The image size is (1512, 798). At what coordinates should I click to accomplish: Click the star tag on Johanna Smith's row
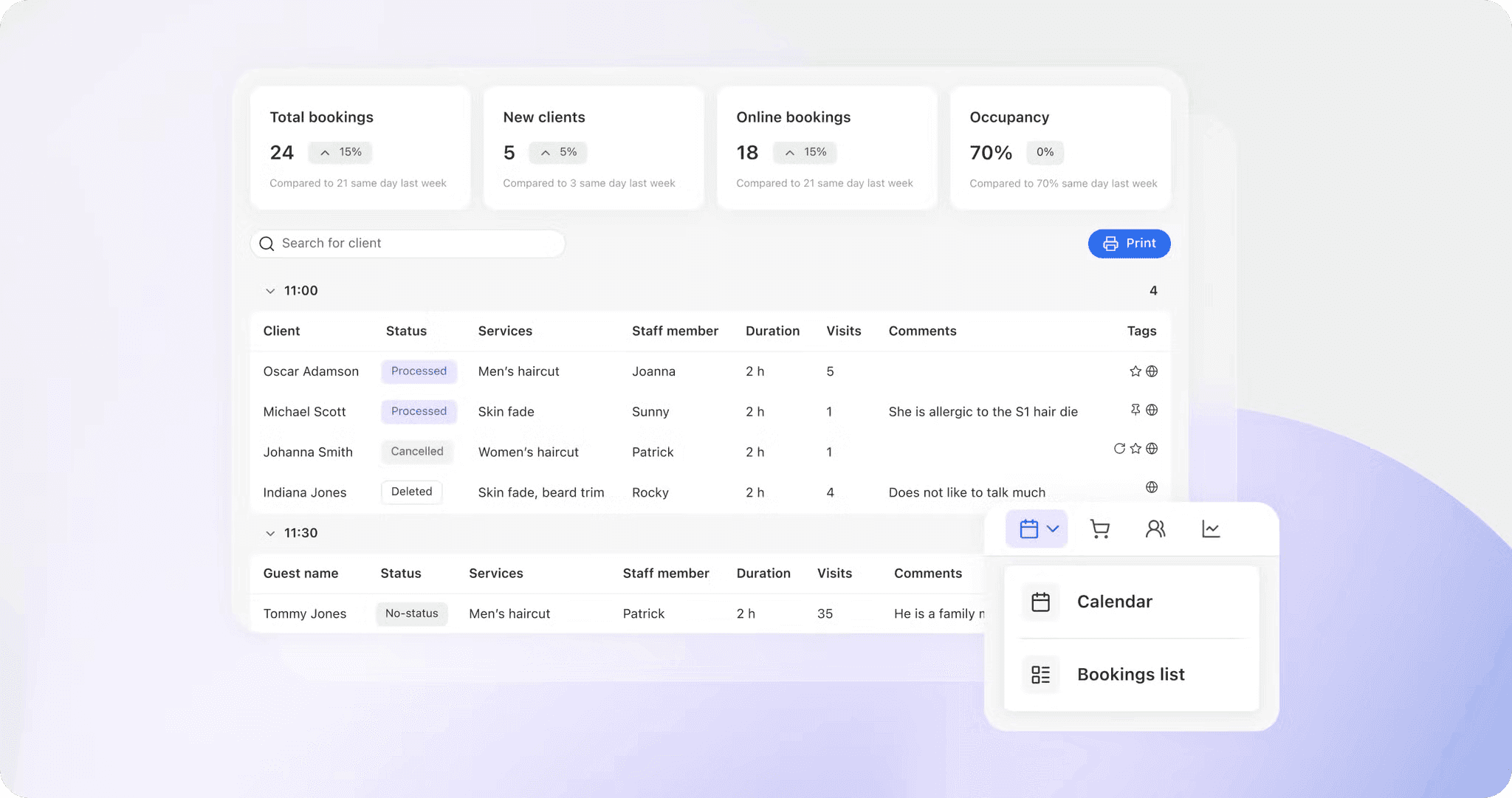[1135, 449]
